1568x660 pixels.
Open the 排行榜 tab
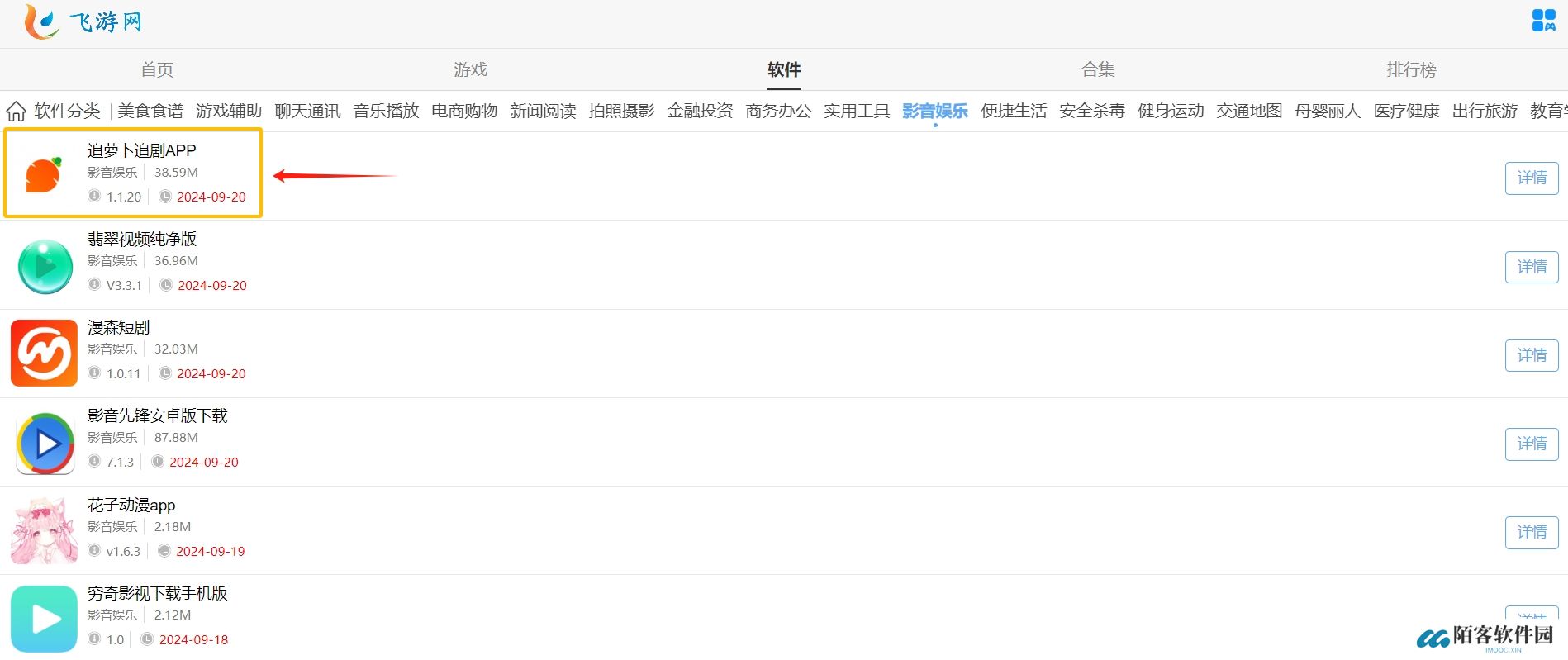pyautogui.click(x=1411, y=69)
